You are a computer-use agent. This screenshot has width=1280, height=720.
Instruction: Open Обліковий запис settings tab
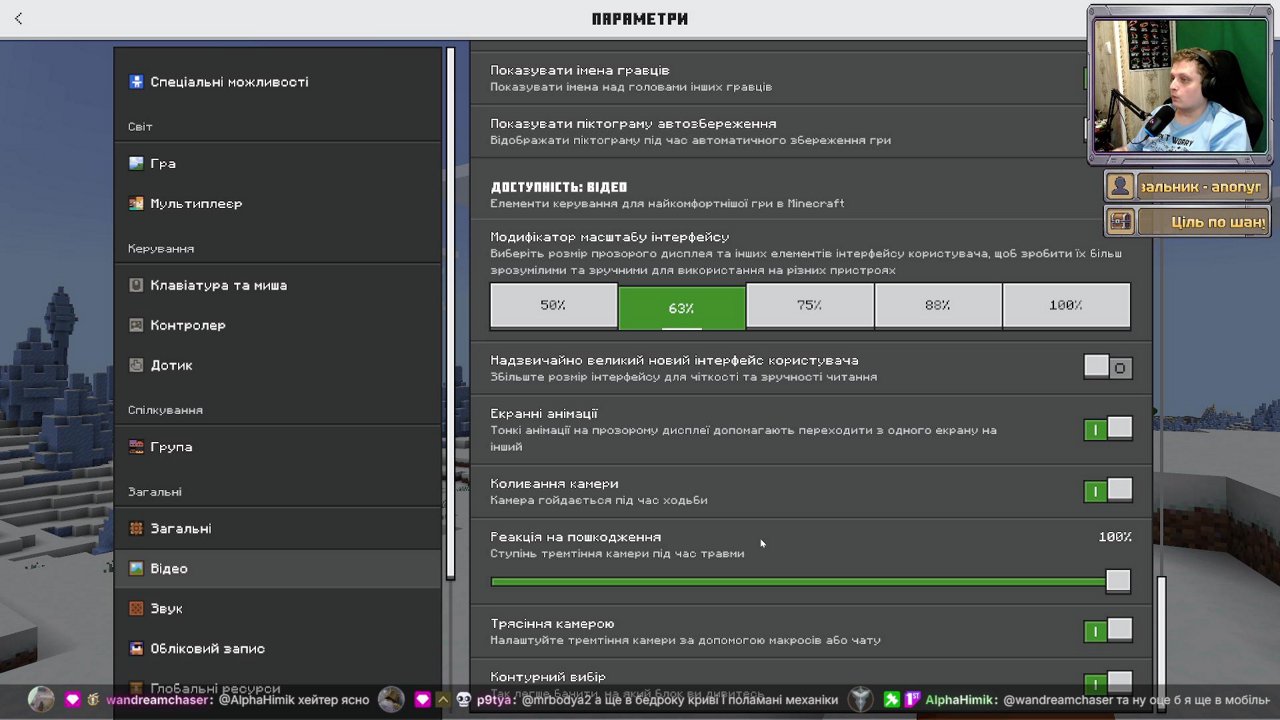point(277,648)
